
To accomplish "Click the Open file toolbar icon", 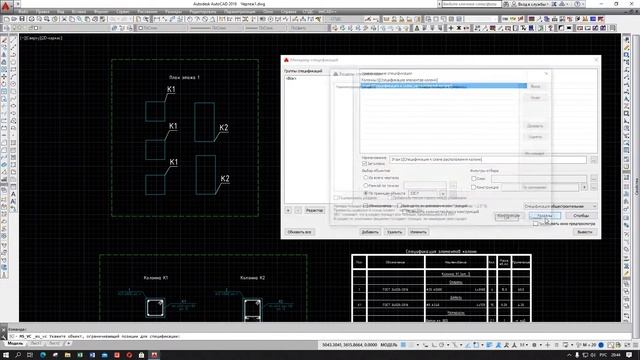I will coord(14,19).
